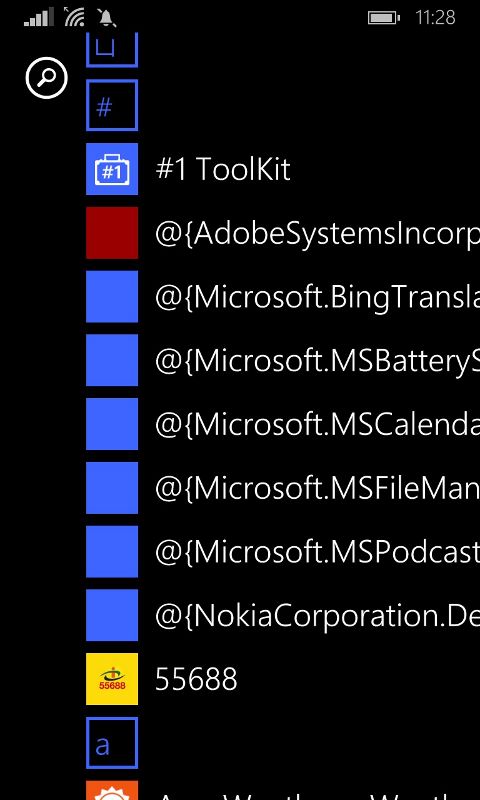
Task: Open @{Microsoft.MSFileMan entry label
Action: pos(317,488)
